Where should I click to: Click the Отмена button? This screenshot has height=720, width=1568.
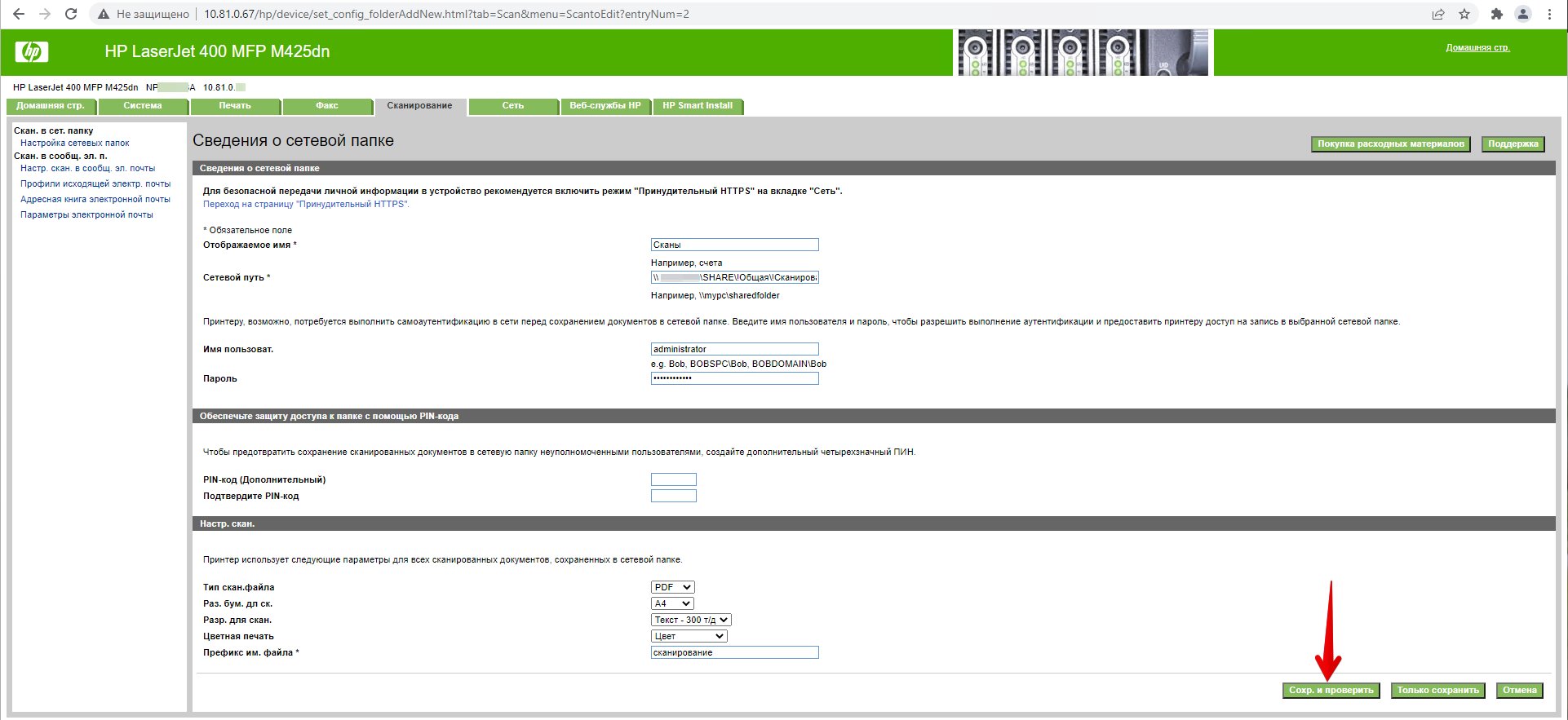pyautogui.click(x=1520, y=691)
